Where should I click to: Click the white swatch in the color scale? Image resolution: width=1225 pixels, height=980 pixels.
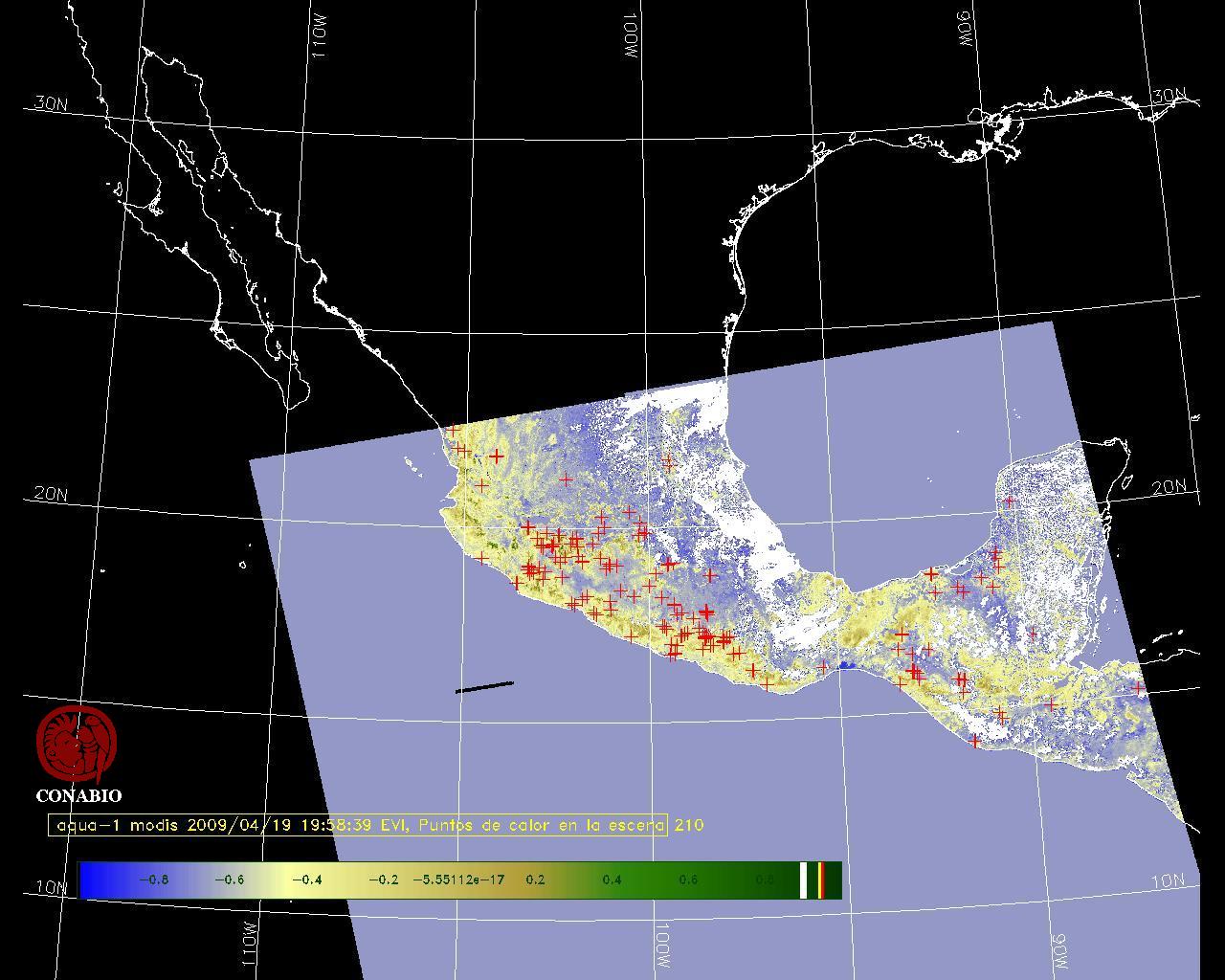[804, 880]
